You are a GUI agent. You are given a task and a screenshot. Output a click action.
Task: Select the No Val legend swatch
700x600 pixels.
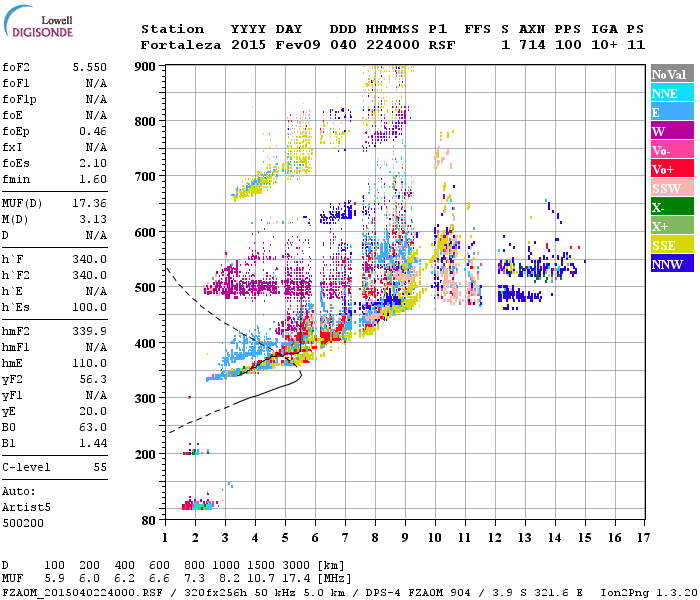[x=672, y=74]
